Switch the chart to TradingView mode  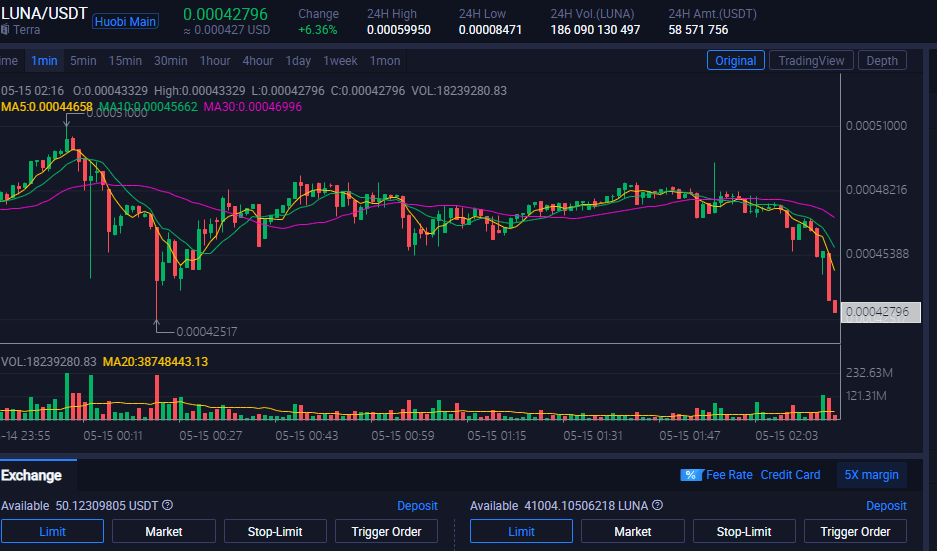pos(810,61)
